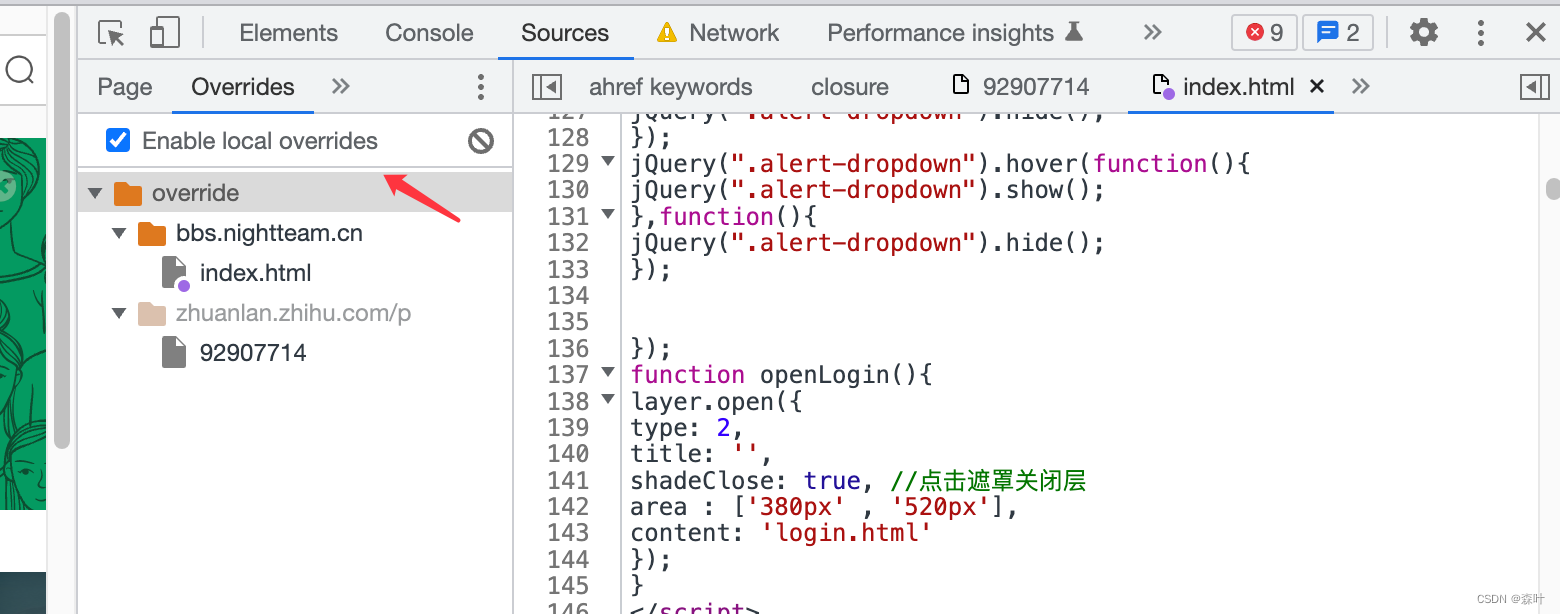Click the red 9-errors badge
The width and height of the screenshot is (1560, 614).
[x=1263, y=32]
